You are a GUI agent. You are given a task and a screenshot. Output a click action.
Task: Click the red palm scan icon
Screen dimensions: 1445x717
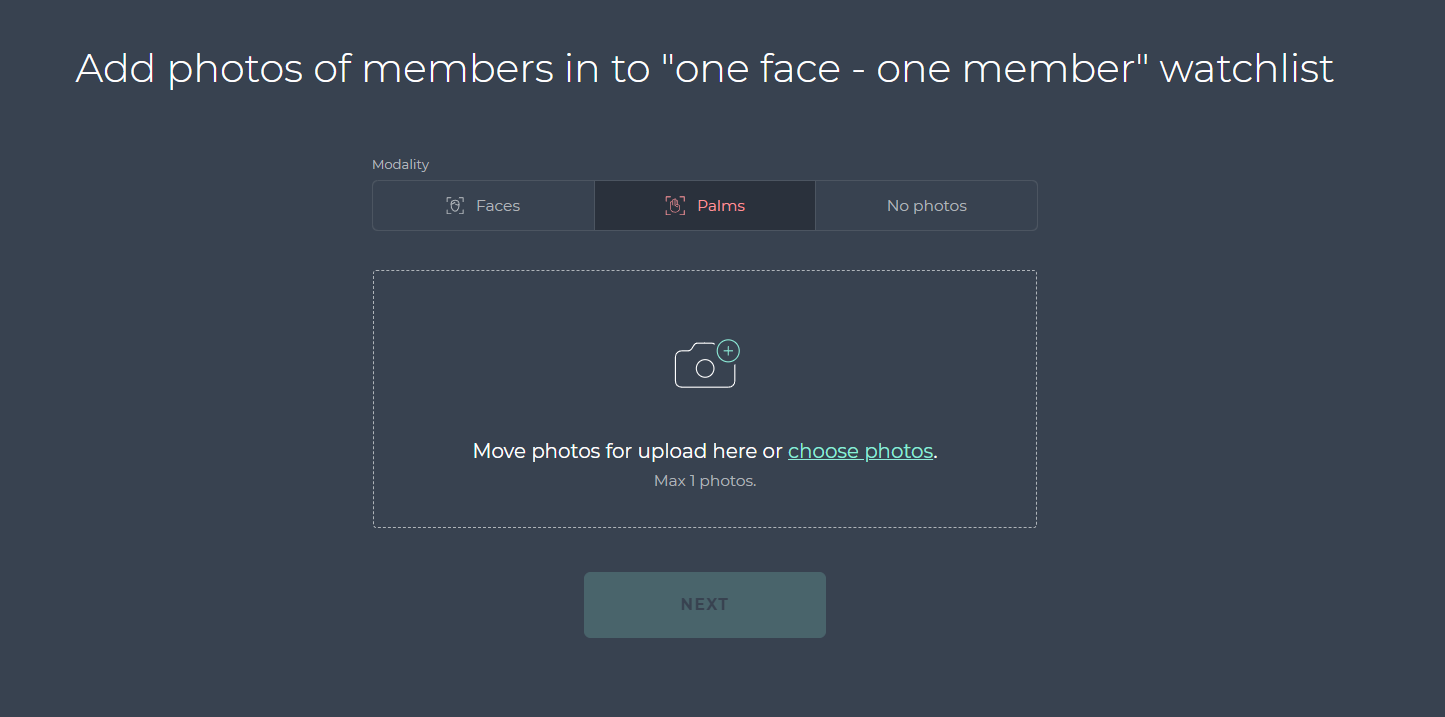tap(675, 206)
